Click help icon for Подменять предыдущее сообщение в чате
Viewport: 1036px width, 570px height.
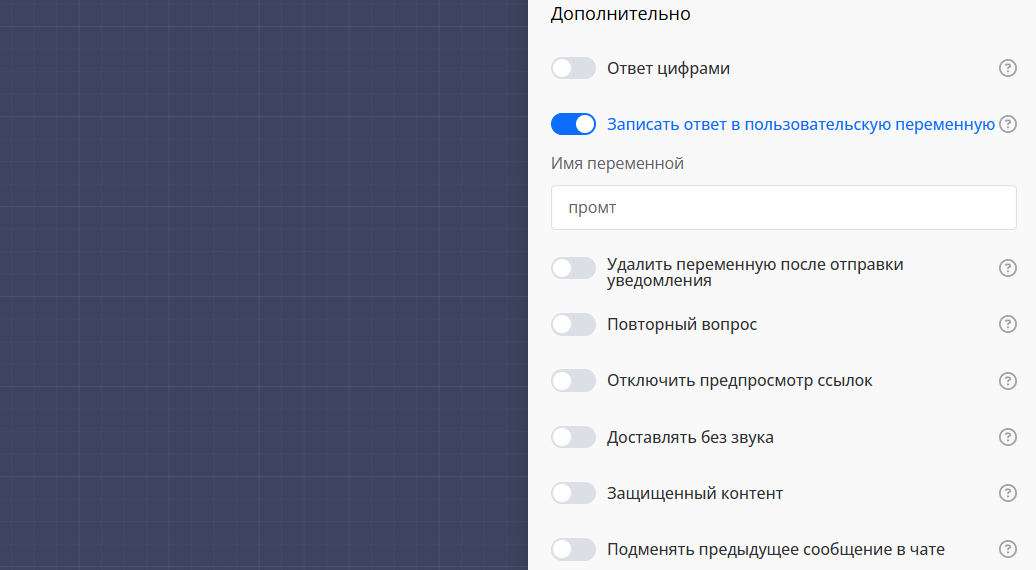(1008, 549)
